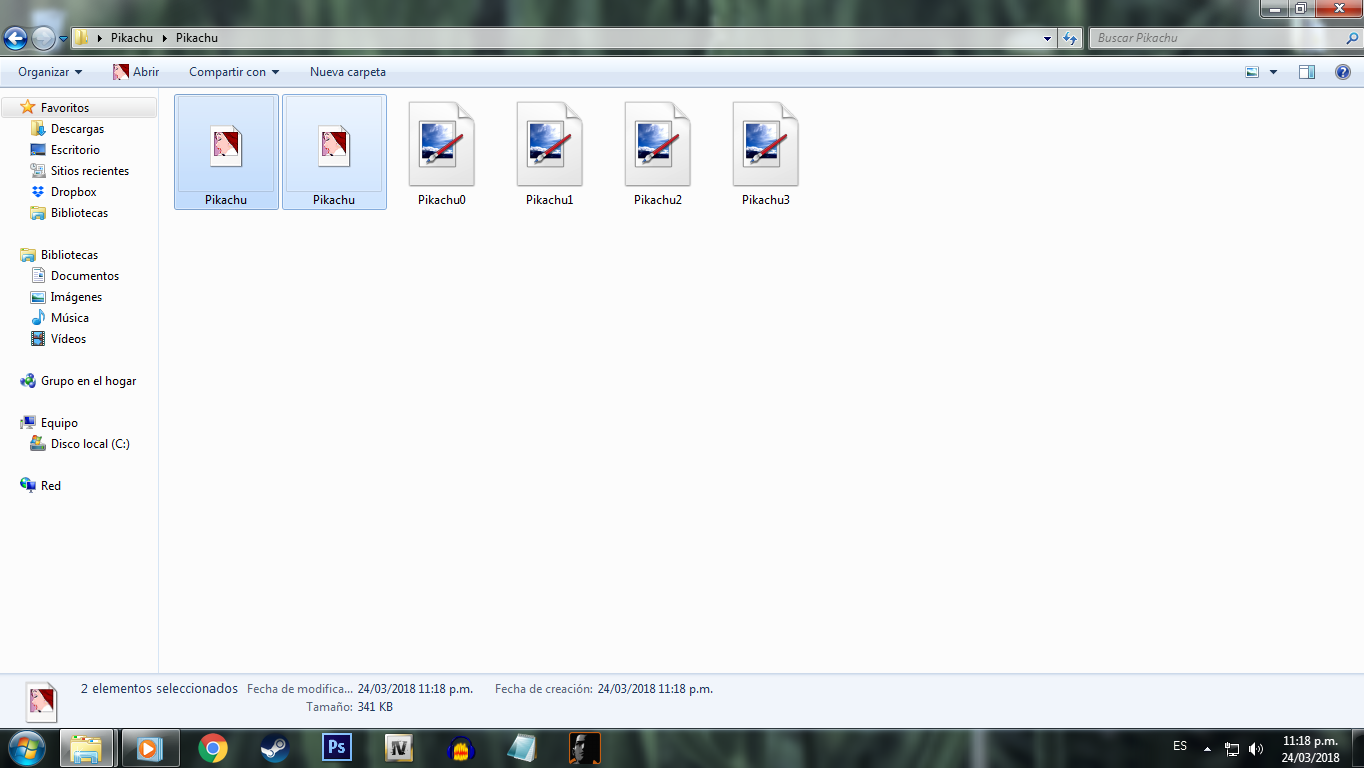Open Photoshop from the taskbar
The width and height of the screenshot is (1364, 768).
pos(337,748)
